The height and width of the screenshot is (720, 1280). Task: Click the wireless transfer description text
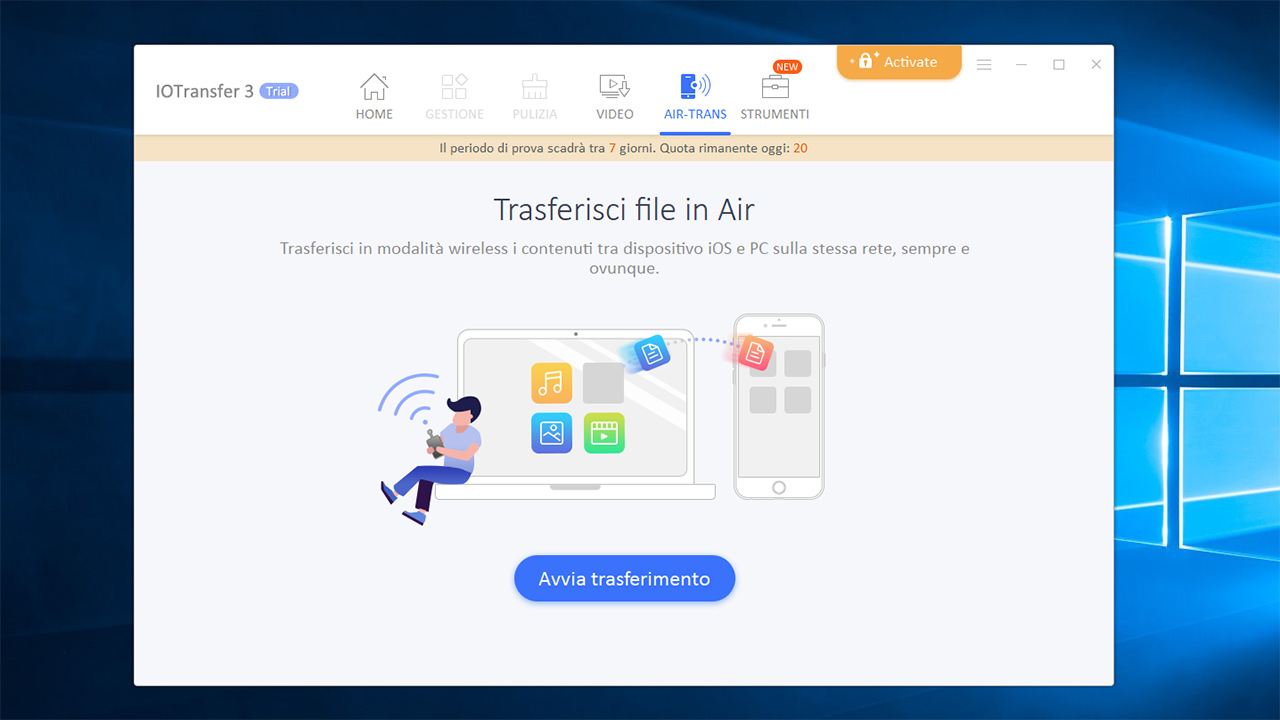pyautogui.click(x=625, y=258)
